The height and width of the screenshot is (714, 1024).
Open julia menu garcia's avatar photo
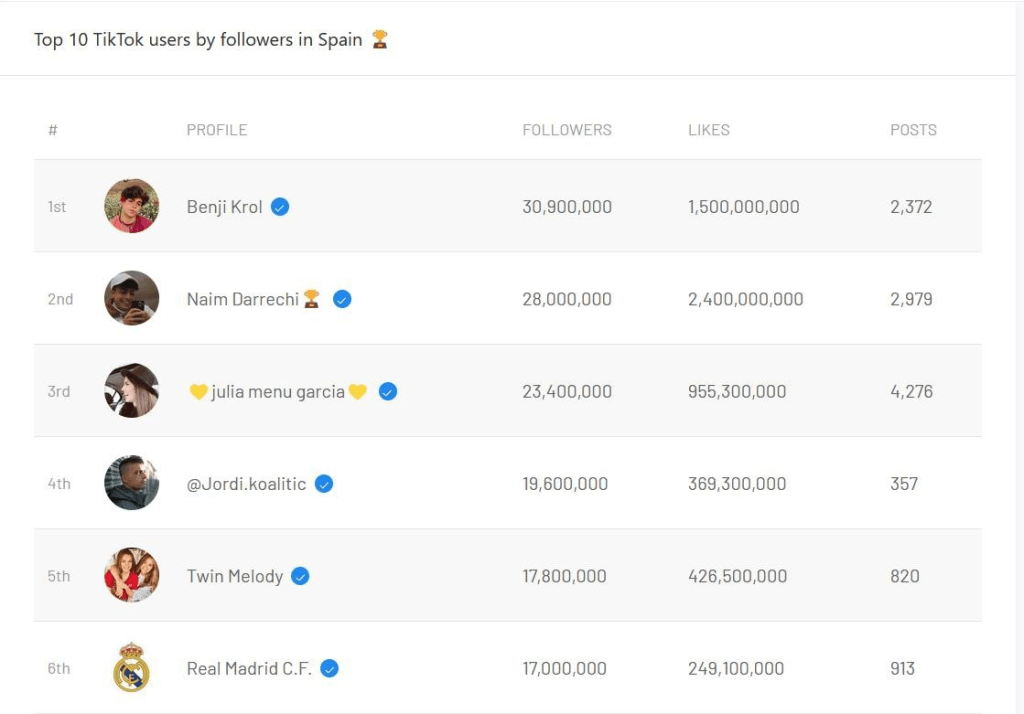point(131,391)
